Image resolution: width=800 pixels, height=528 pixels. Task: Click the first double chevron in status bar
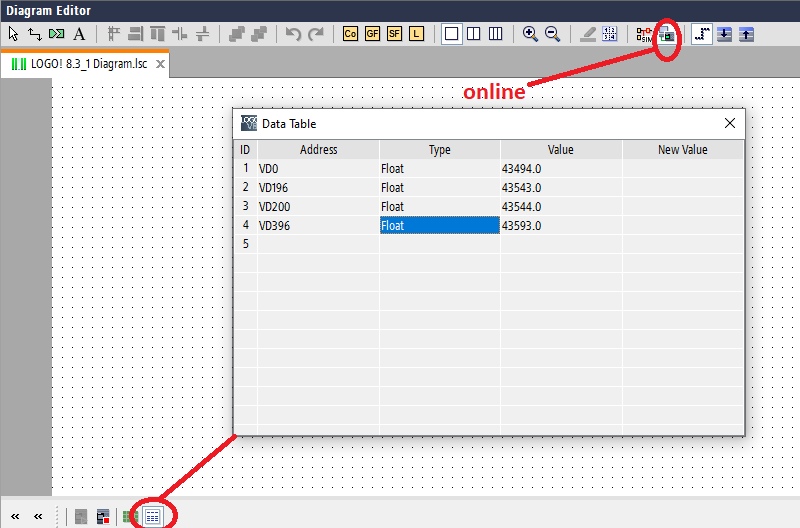15,516
